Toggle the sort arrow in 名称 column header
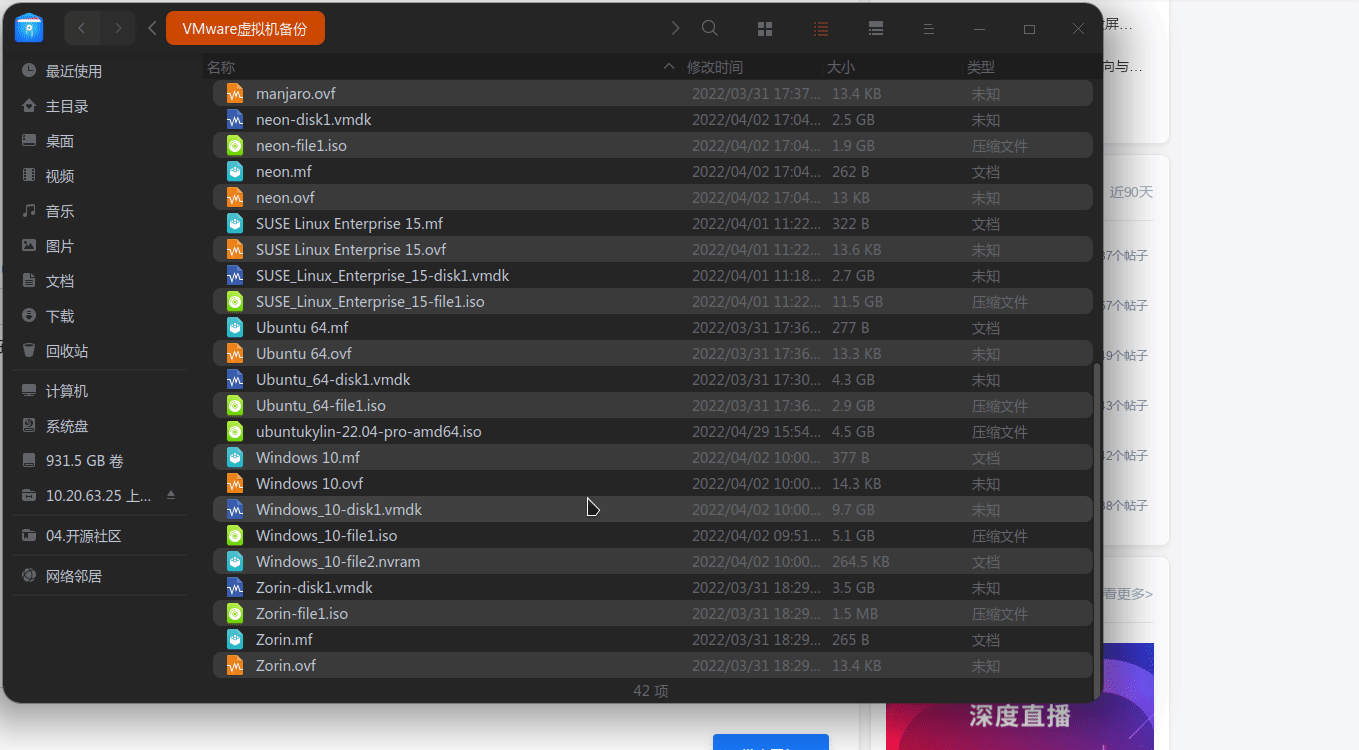 click(x=669, y=67)
